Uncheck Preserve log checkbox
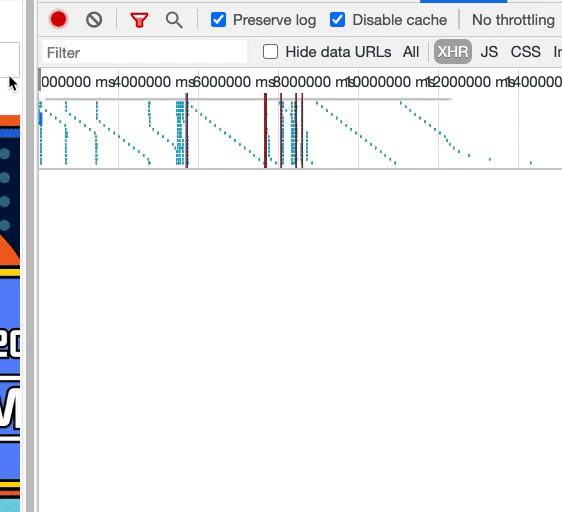Viewport: 562px width, 512px height. tap(218, 20)
